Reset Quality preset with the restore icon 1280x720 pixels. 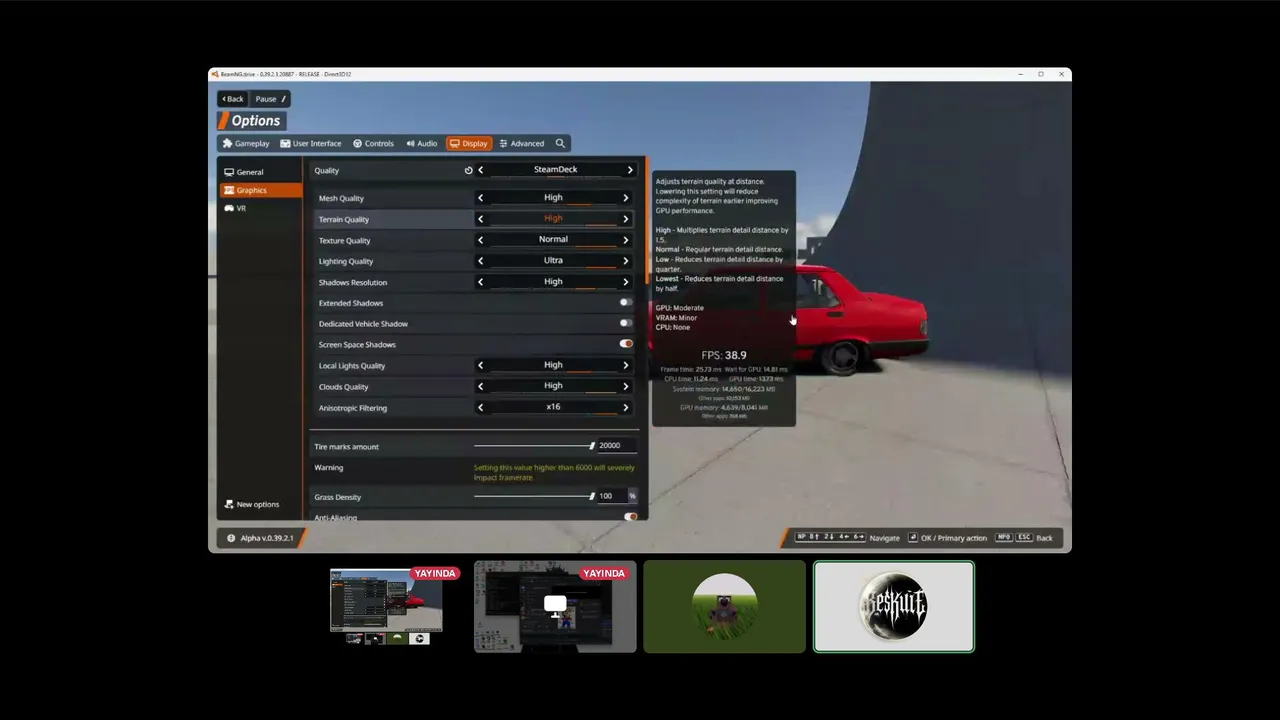(468, 170)
